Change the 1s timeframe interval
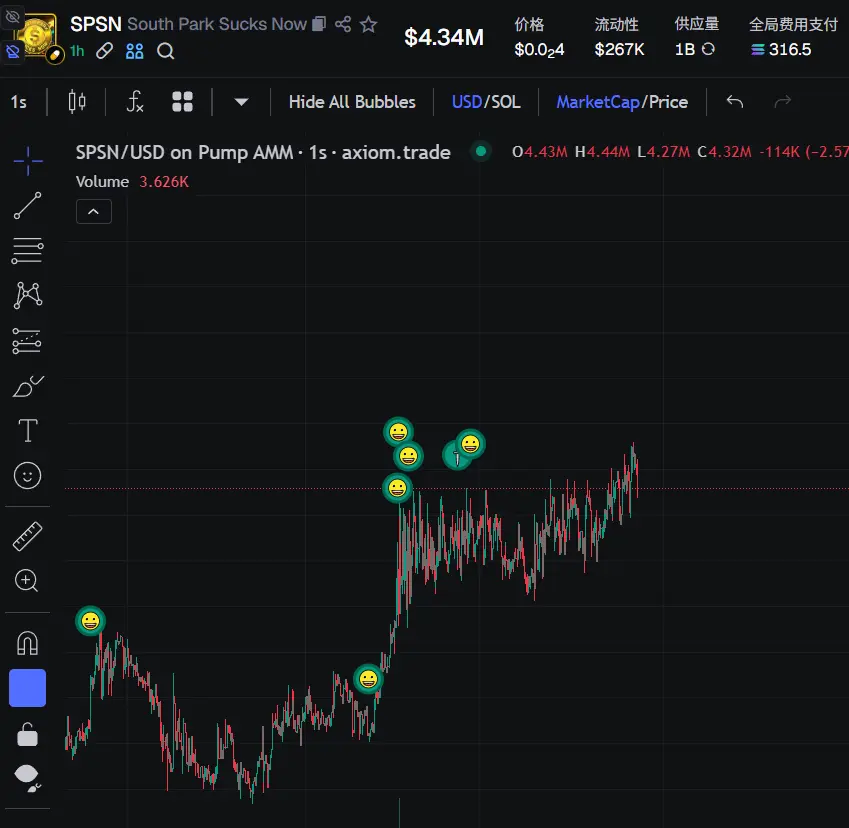 click(x=19, y=102)
